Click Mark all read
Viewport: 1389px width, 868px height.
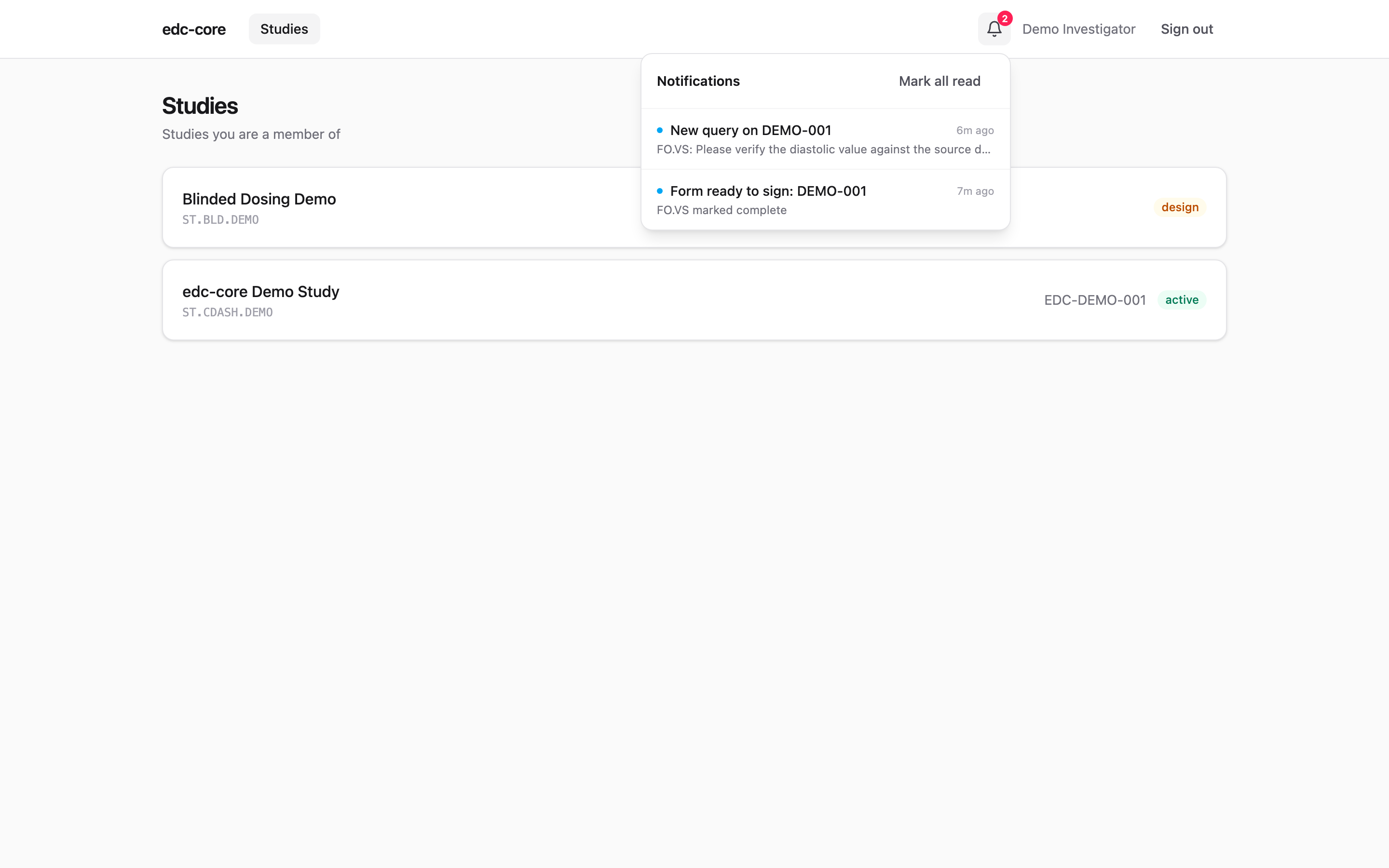(940, 81)
